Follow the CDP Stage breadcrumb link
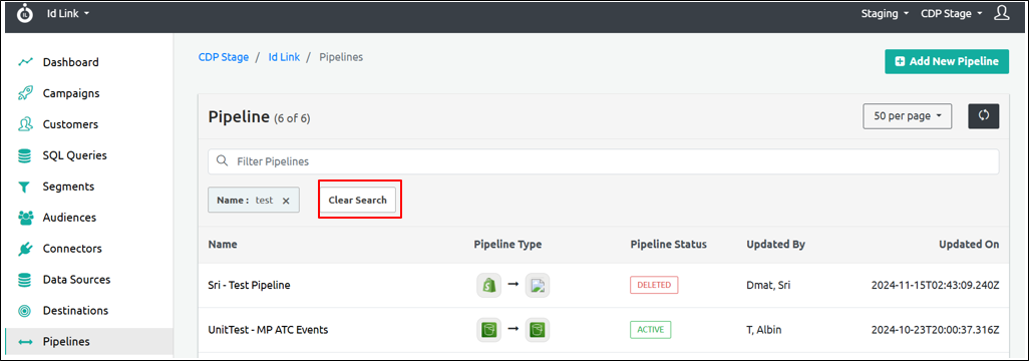Image resolution: width=1029 pixels, height=361 pixels. click(x=223, y=57)
